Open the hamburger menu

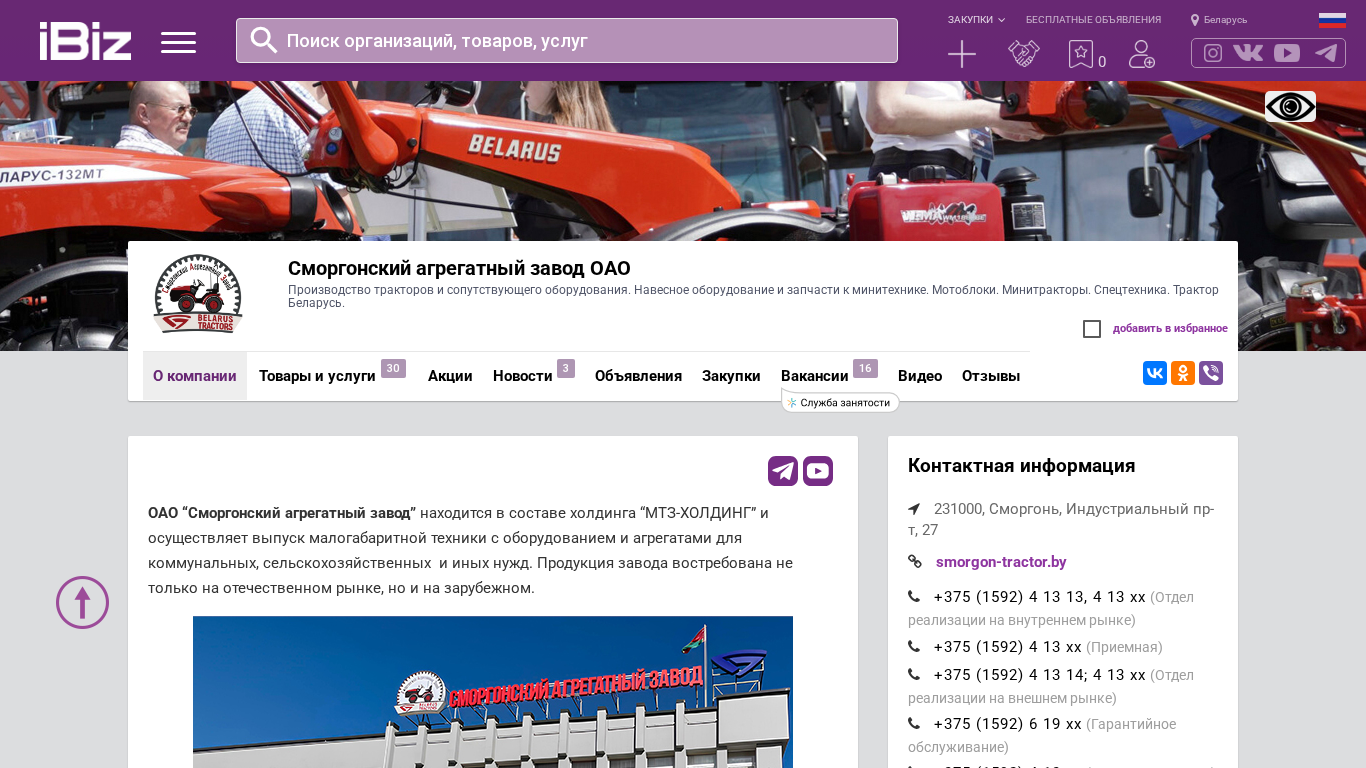(x=178, y=42)
